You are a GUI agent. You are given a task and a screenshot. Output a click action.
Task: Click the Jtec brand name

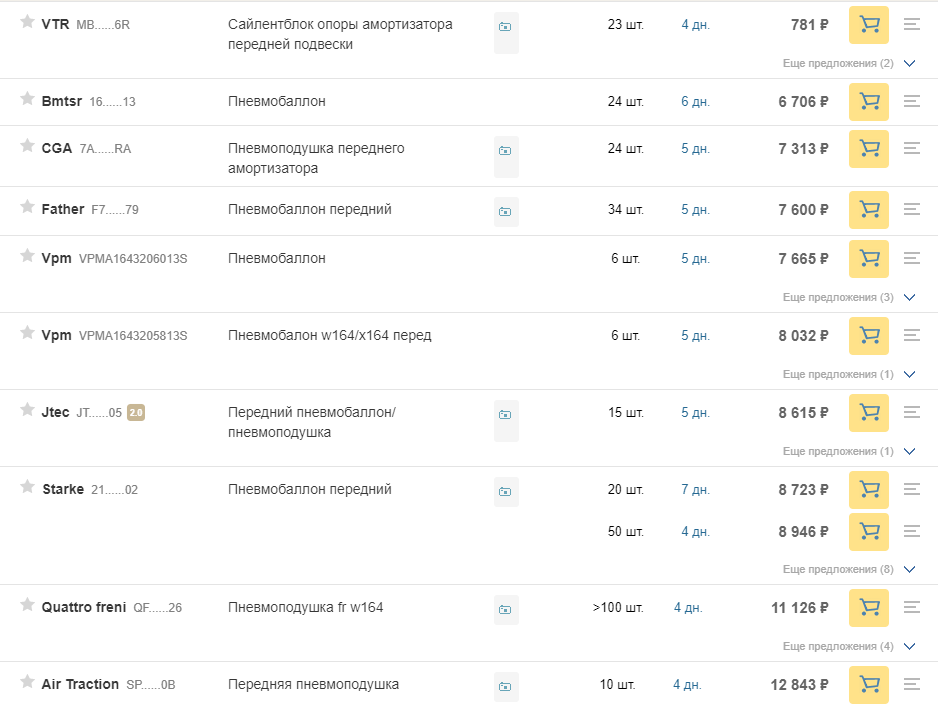pos(55,413)
